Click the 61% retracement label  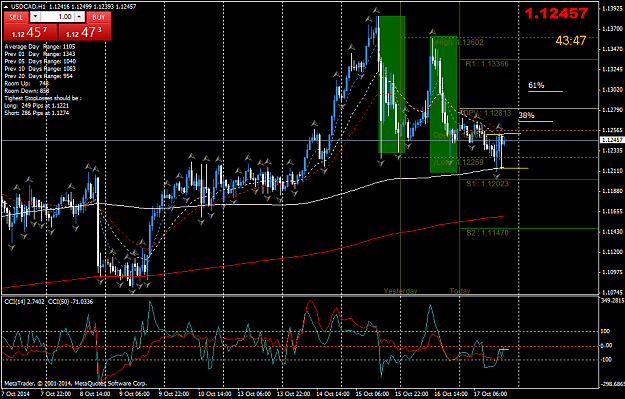click(536, 85)
